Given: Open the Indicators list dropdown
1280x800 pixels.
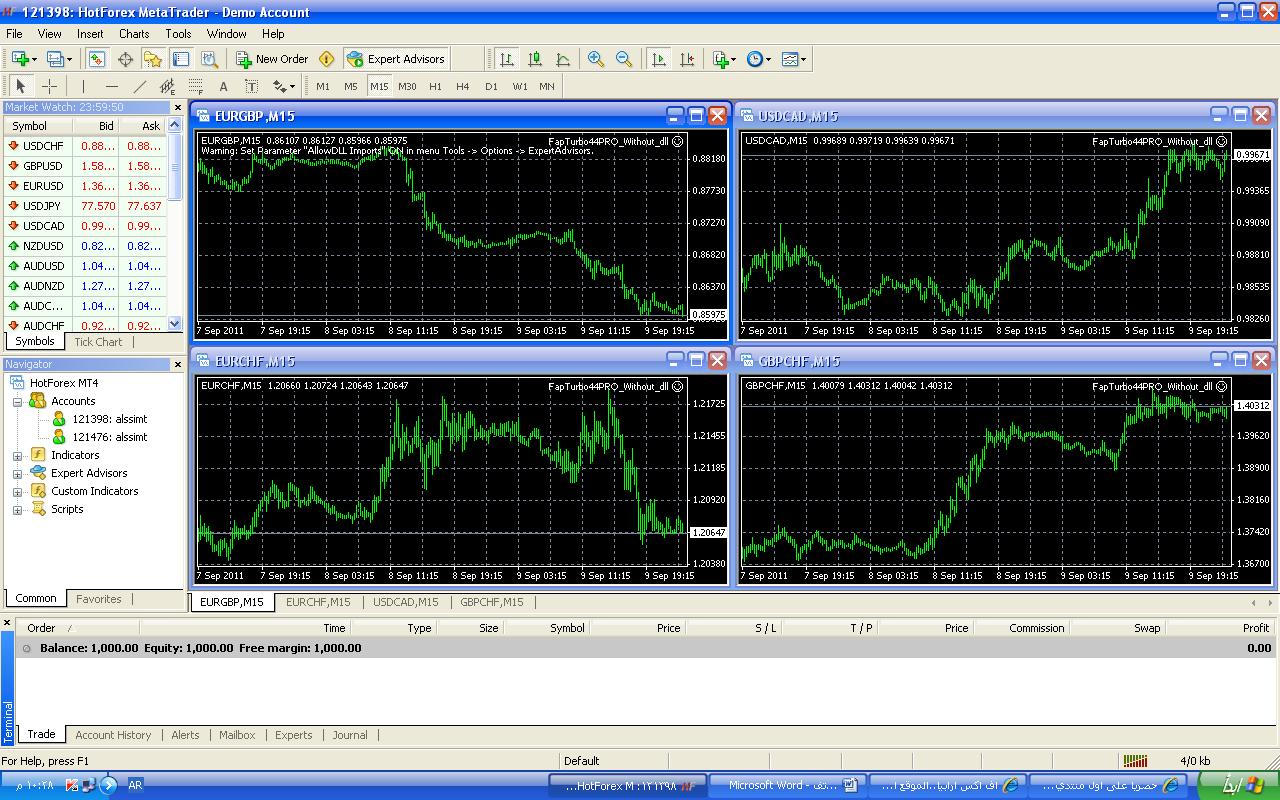Looking at the screenshot, I should [x=724, y=59].
